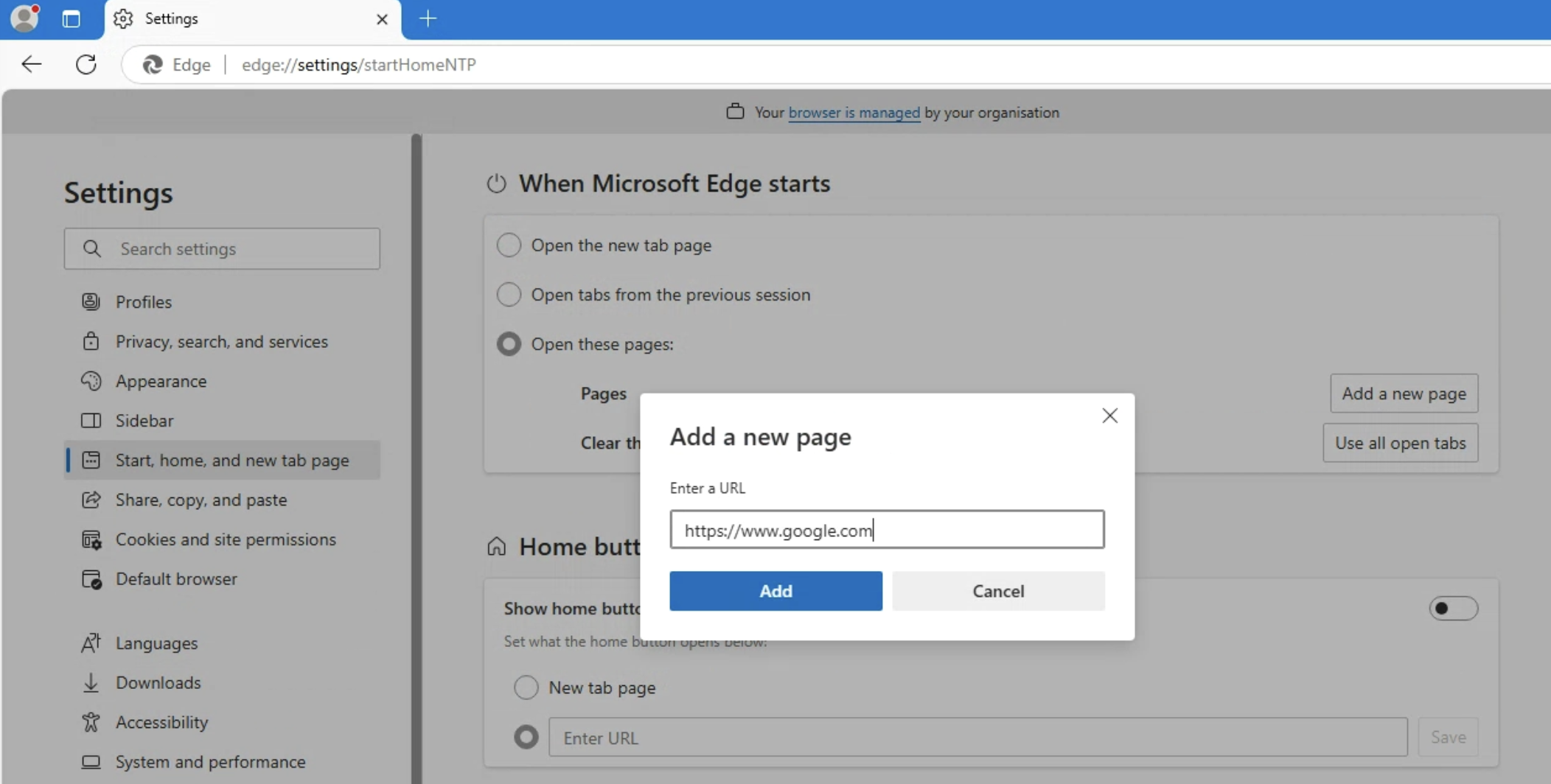Click the Start, home page sidebar icon
Image resolution: width=1551 pixels, height=784 pixels.
pos(91,461)
